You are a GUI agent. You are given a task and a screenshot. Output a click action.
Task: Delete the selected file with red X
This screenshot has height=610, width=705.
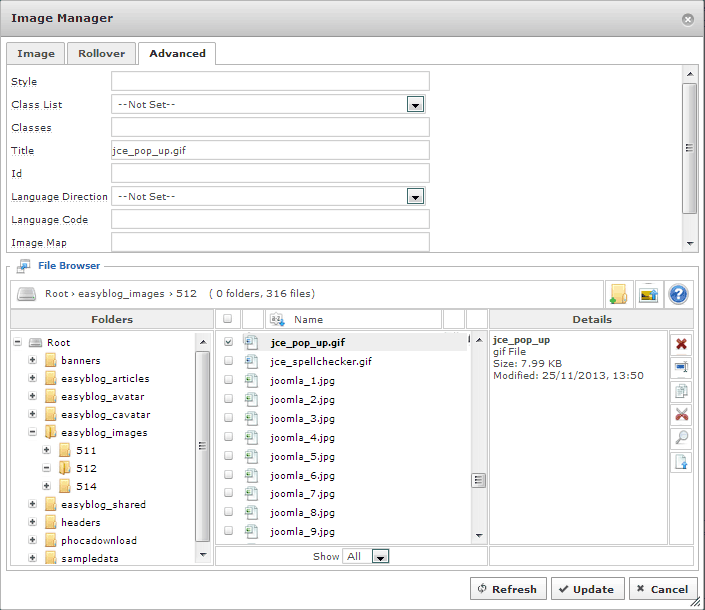coord(682,344)
